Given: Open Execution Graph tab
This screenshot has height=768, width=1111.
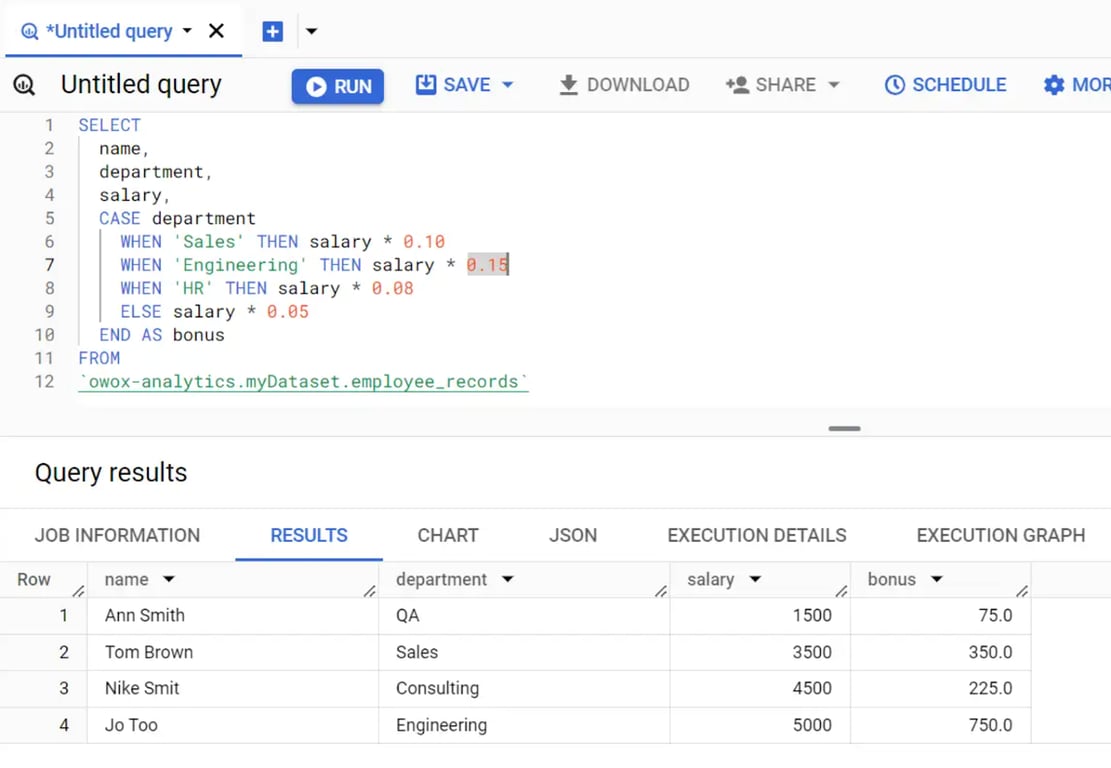Looking at the screenshot, I should tap(1000, 536).
